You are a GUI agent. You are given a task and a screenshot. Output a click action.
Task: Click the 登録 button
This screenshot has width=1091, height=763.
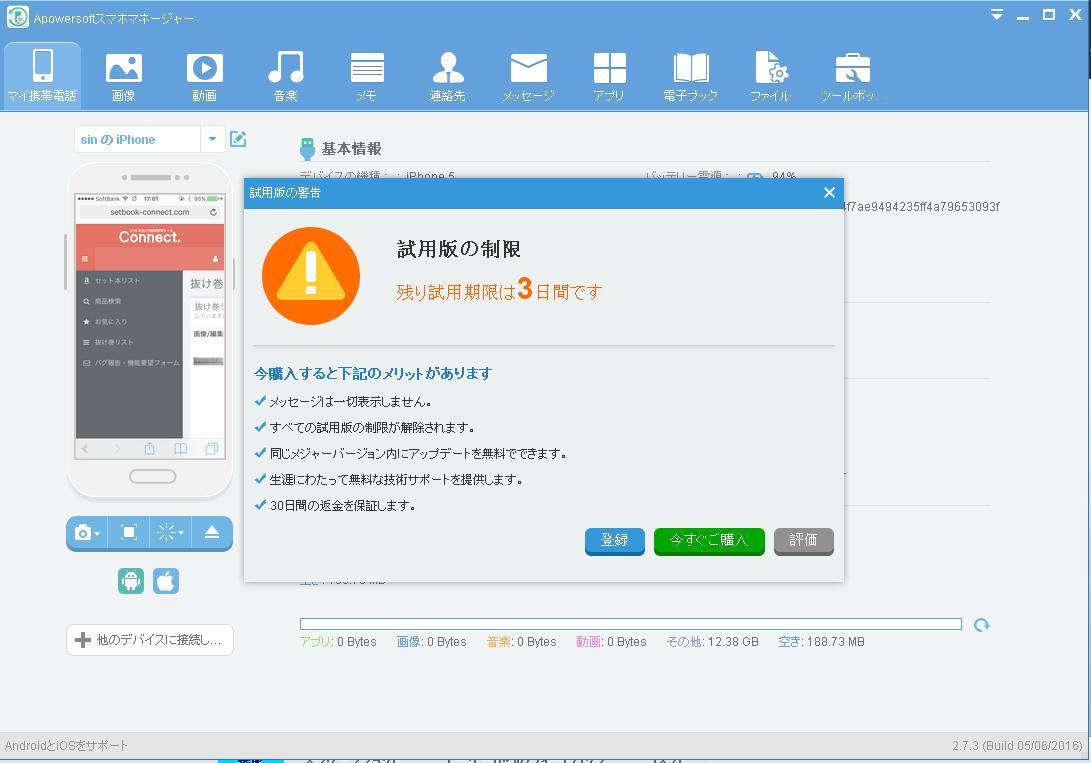click(614, 540)
